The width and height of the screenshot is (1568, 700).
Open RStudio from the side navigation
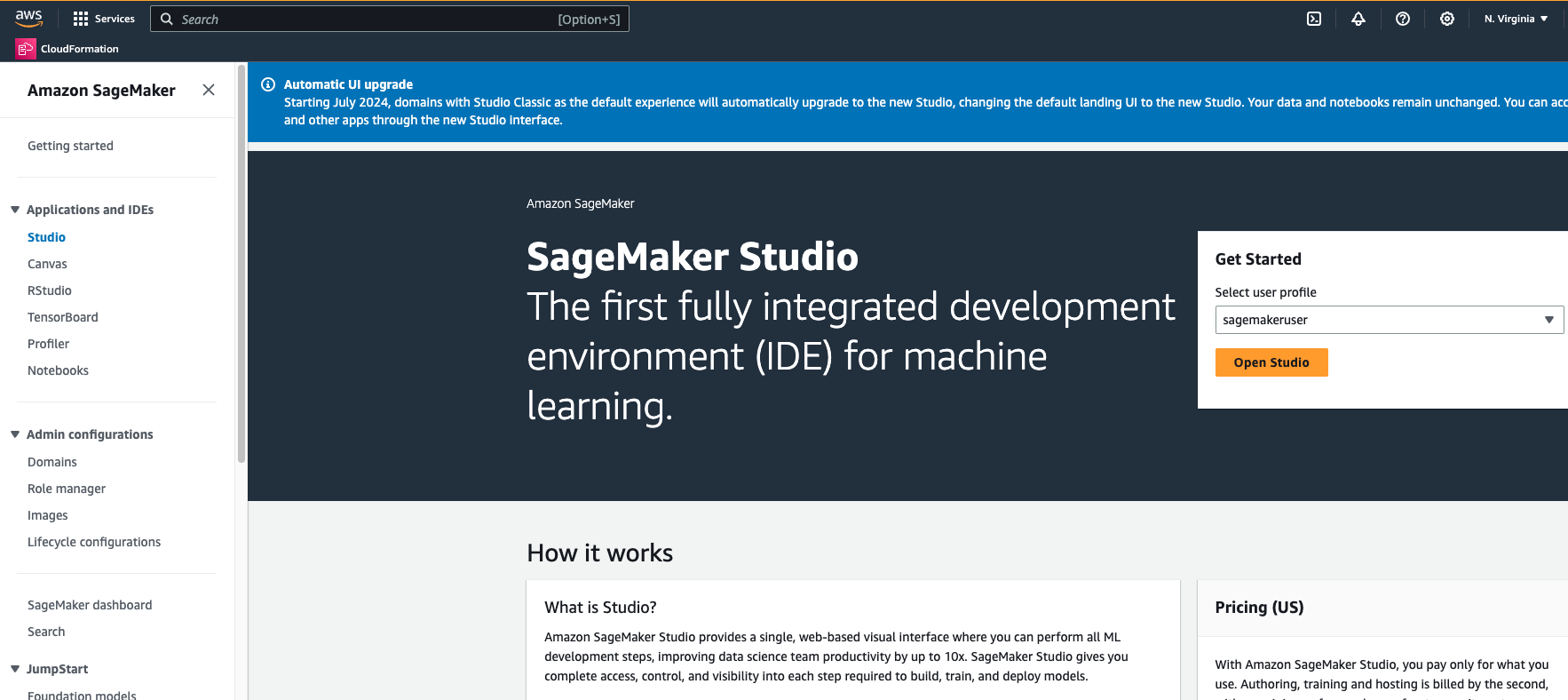50,290
